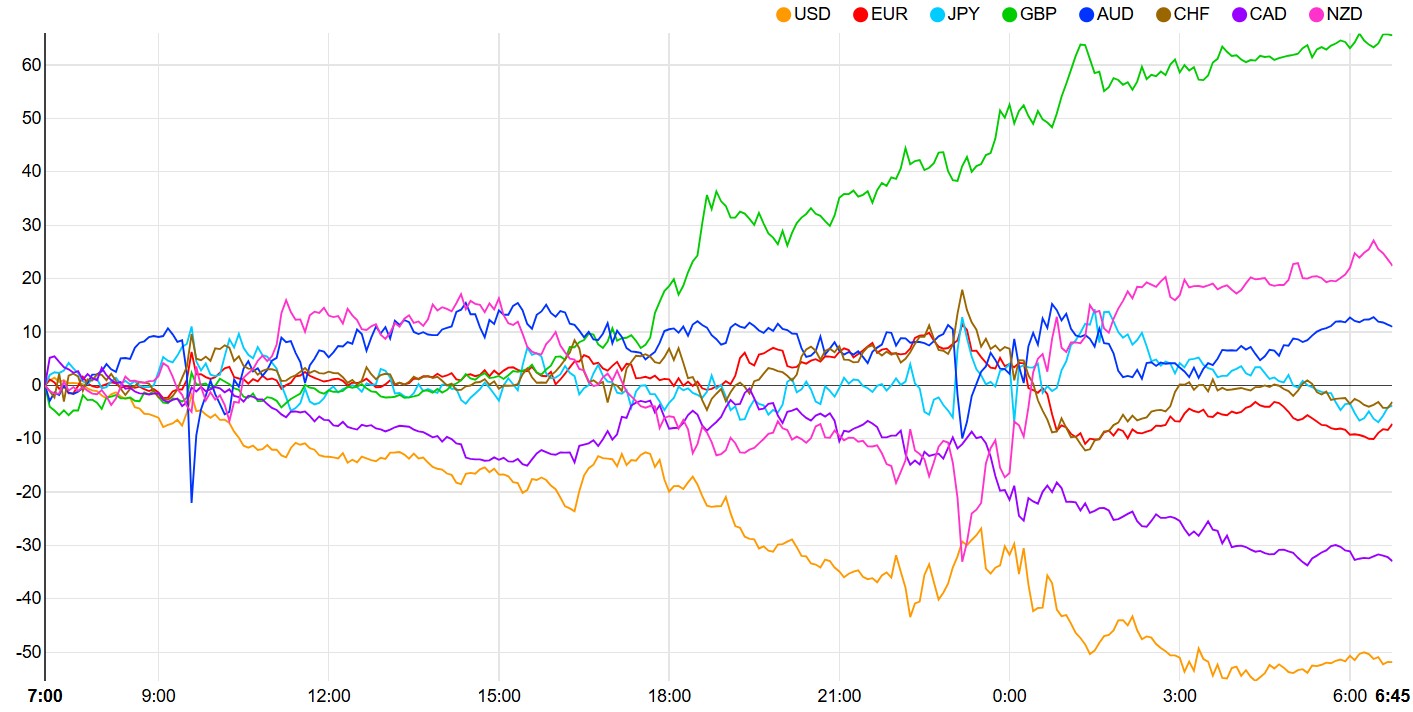Select the CAD legend text label
This screenshot has height=712, width=1413.
(1270, 14)
